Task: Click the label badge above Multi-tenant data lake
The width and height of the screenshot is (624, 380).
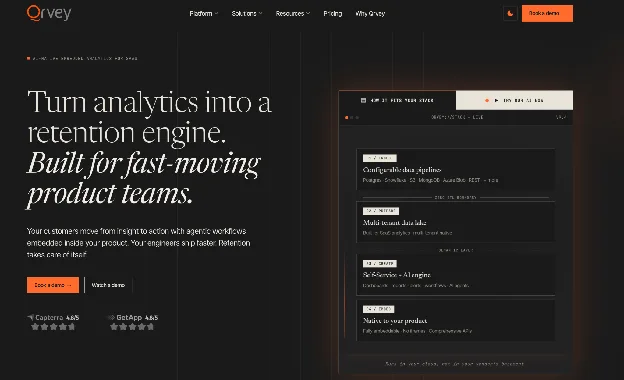Action: [x=381, y=211]
